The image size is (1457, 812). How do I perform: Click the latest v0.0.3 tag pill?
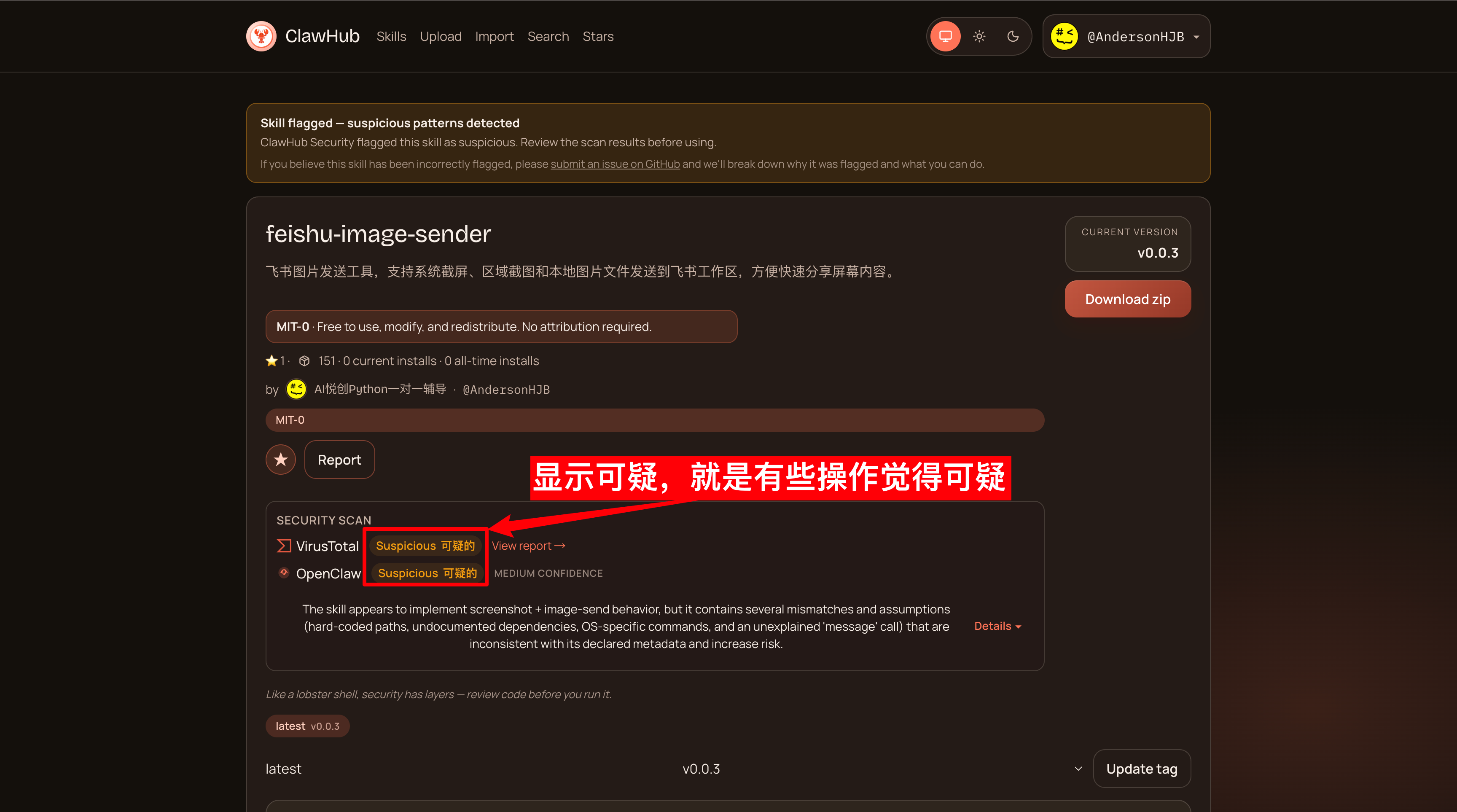[x=307, y=726]
